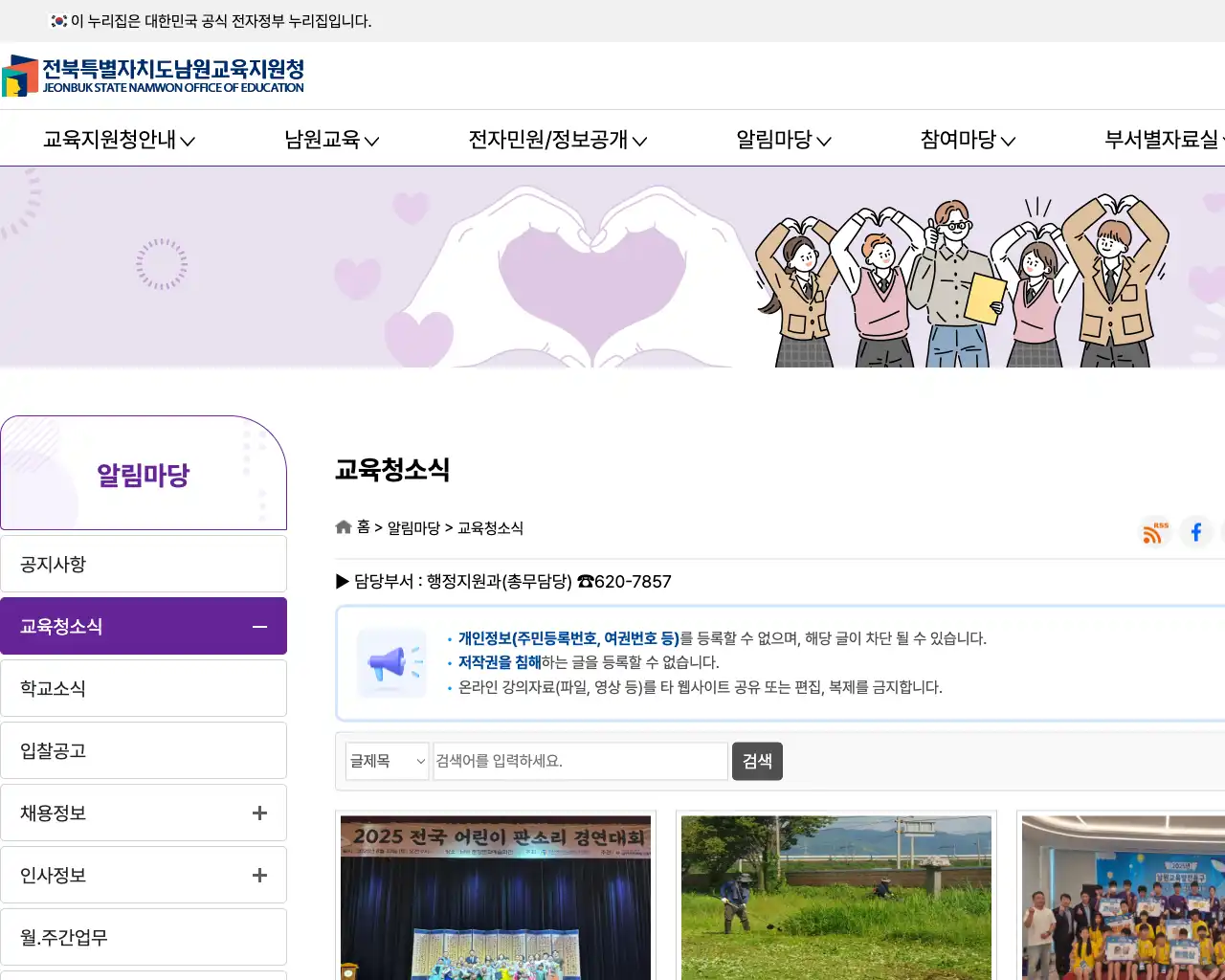Screen dimensions: 1225x980
Task: Click the RSS feed icon
Action: point(1153,532)
